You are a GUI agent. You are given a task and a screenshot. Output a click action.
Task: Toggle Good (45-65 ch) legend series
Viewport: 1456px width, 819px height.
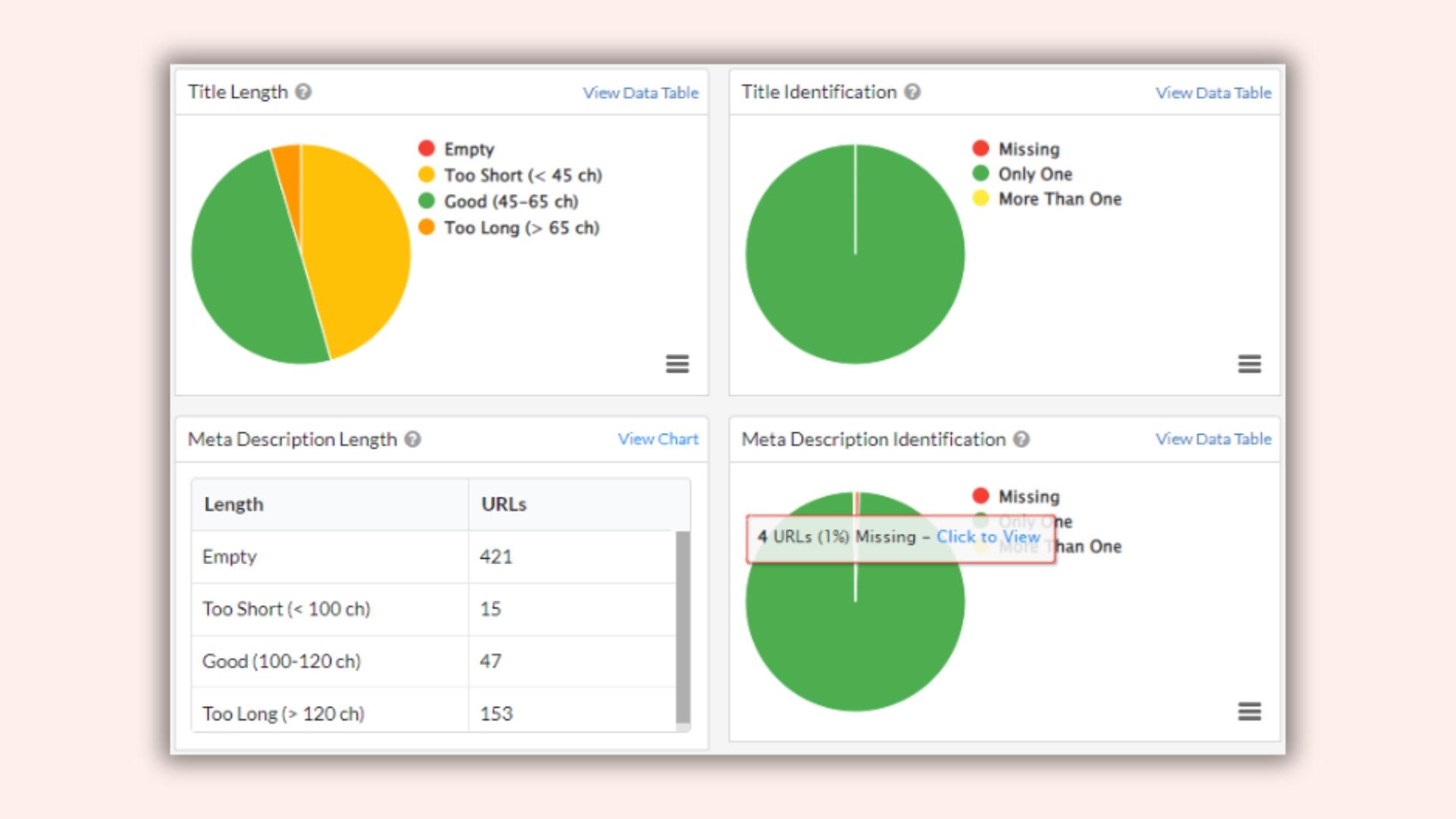(510, 202)
